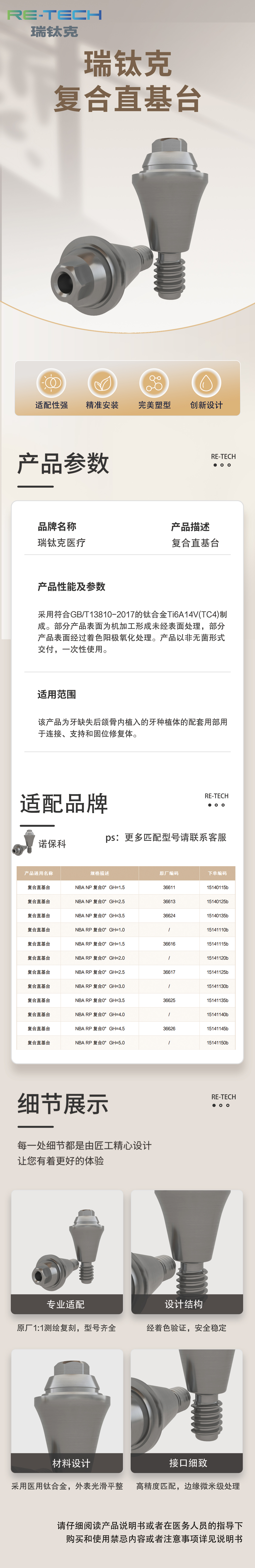
Task: Click the NBA NP 复合0° GH=1.5 cell
Action: pyautogui.click(x=100, y=887)
